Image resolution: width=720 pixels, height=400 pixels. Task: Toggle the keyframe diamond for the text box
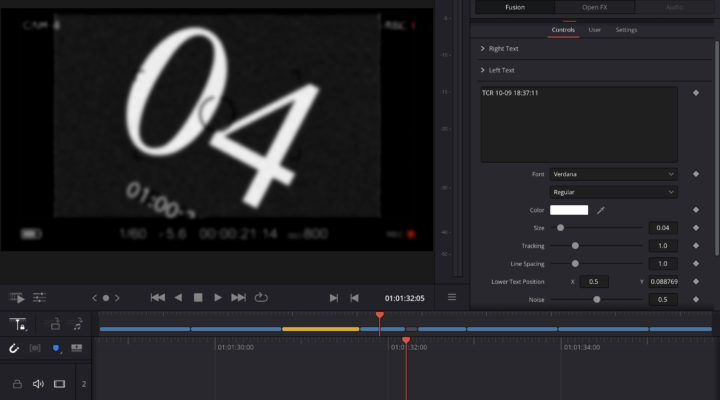pyautogui.click(x=696, y=93)
